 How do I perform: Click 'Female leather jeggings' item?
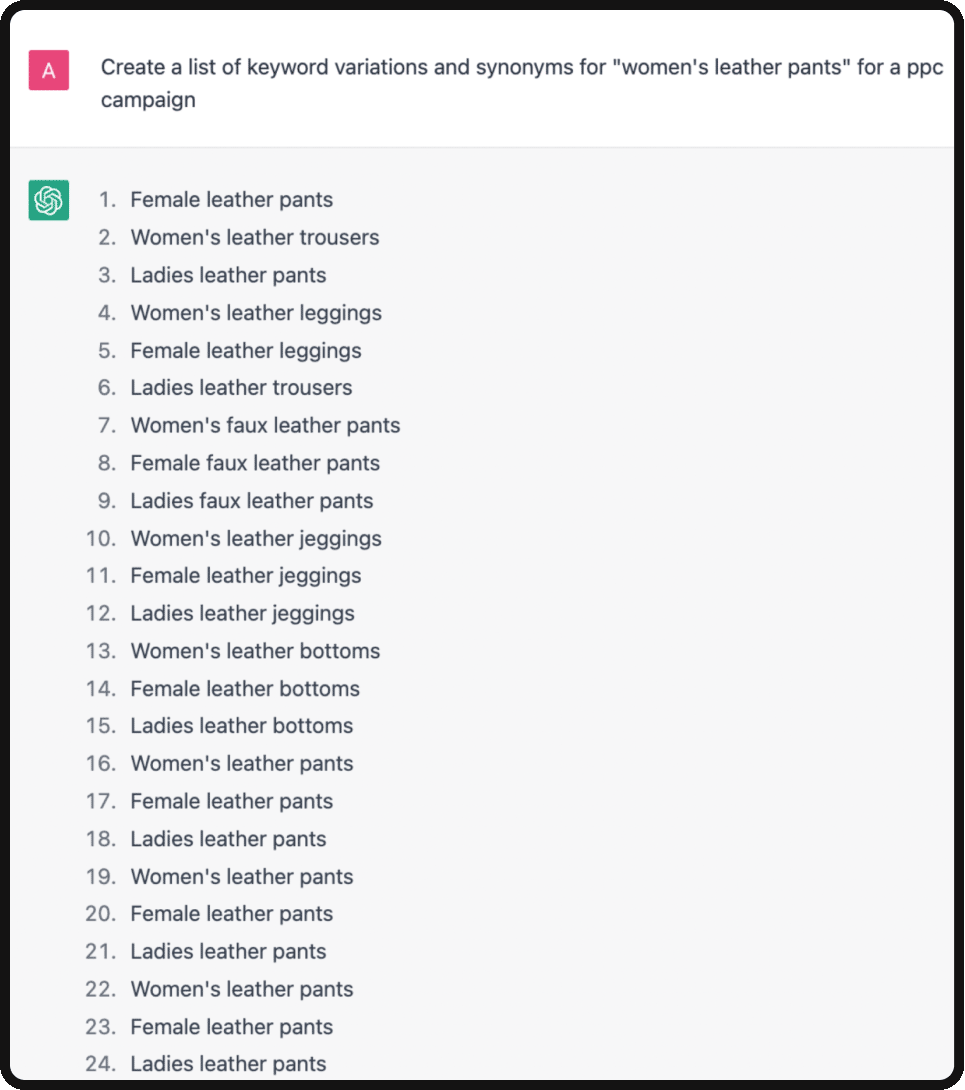(x=245, y=576)
